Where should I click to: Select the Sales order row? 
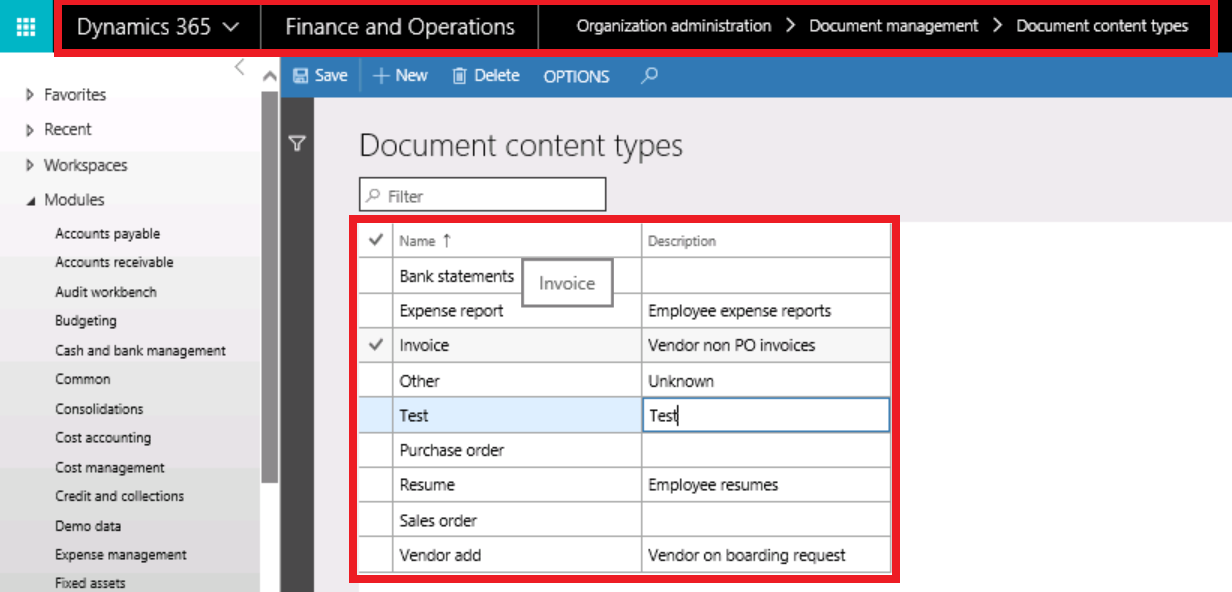pyautogui.click(x=624, y=520)
